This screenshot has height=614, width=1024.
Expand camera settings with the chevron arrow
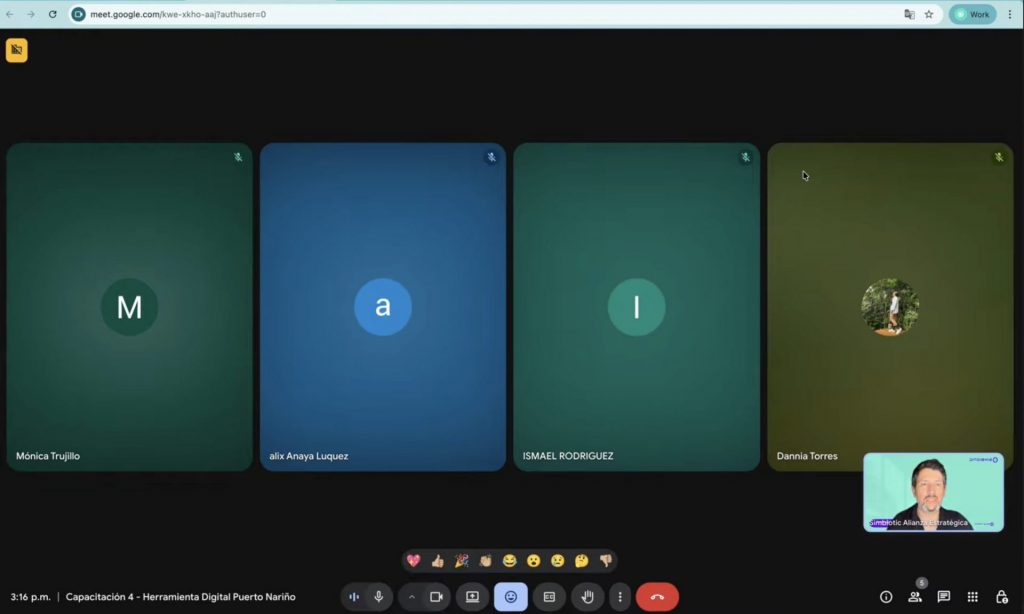click(411, 597)
